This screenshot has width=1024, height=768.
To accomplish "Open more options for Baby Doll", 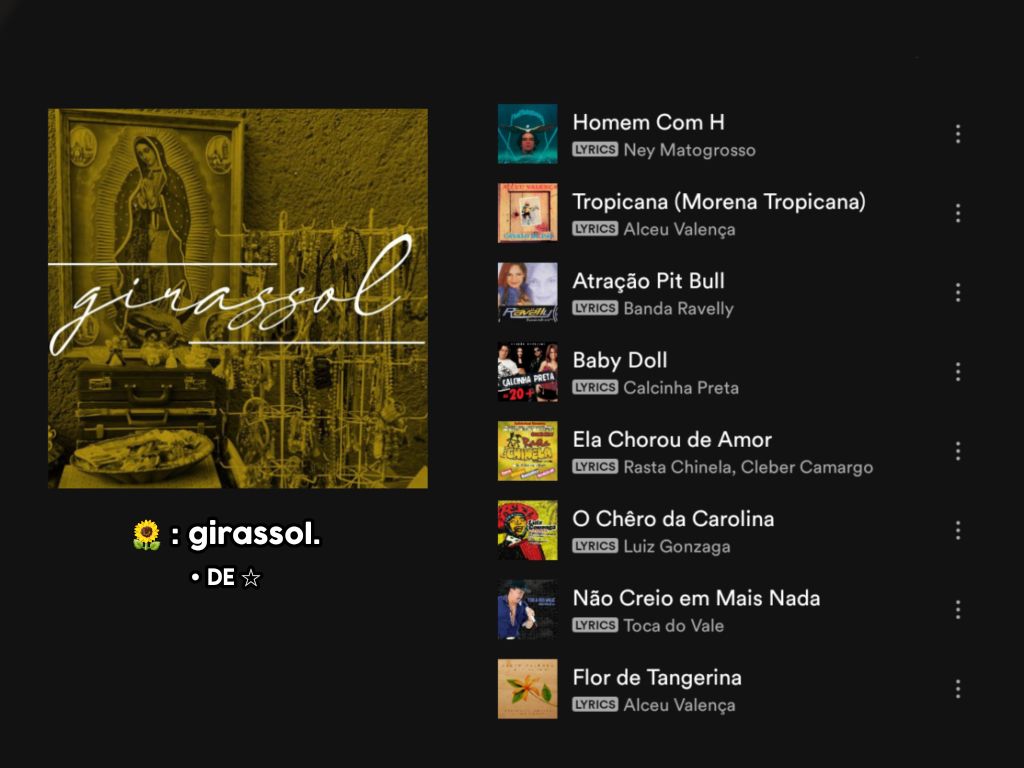I will [957, 372].
